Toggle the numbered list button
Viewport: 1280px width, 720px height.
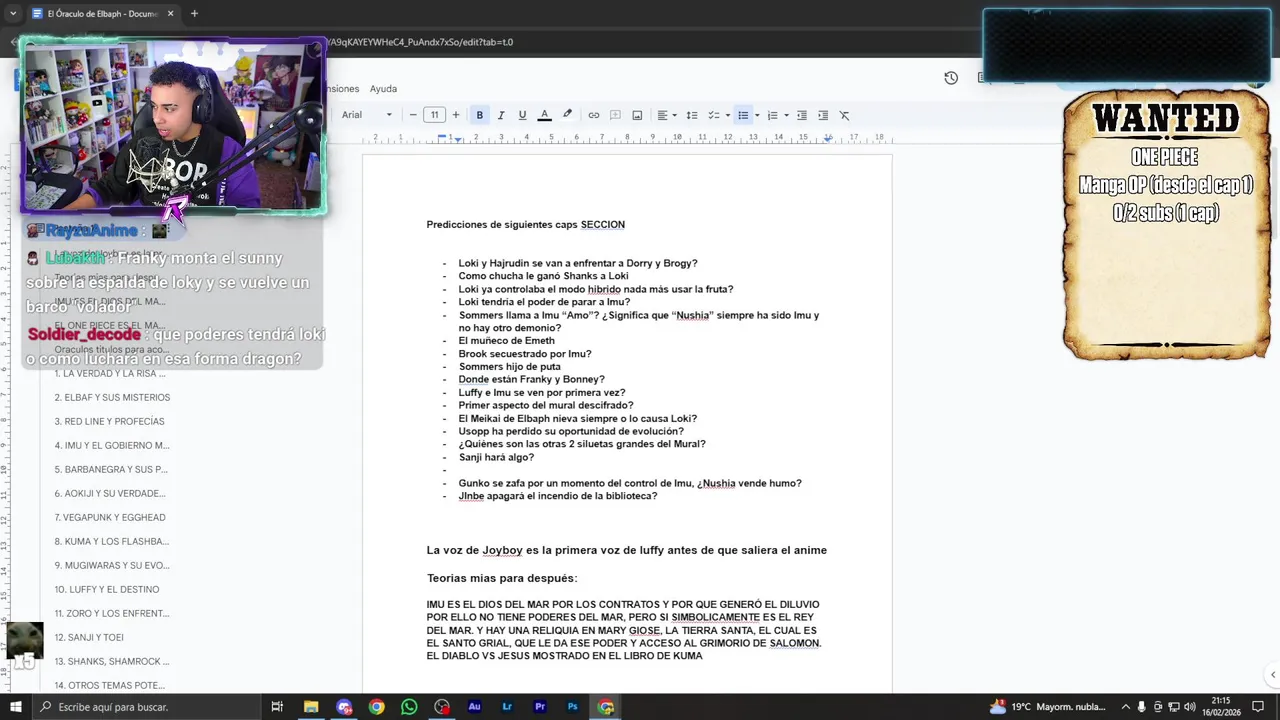pos(772,115)
